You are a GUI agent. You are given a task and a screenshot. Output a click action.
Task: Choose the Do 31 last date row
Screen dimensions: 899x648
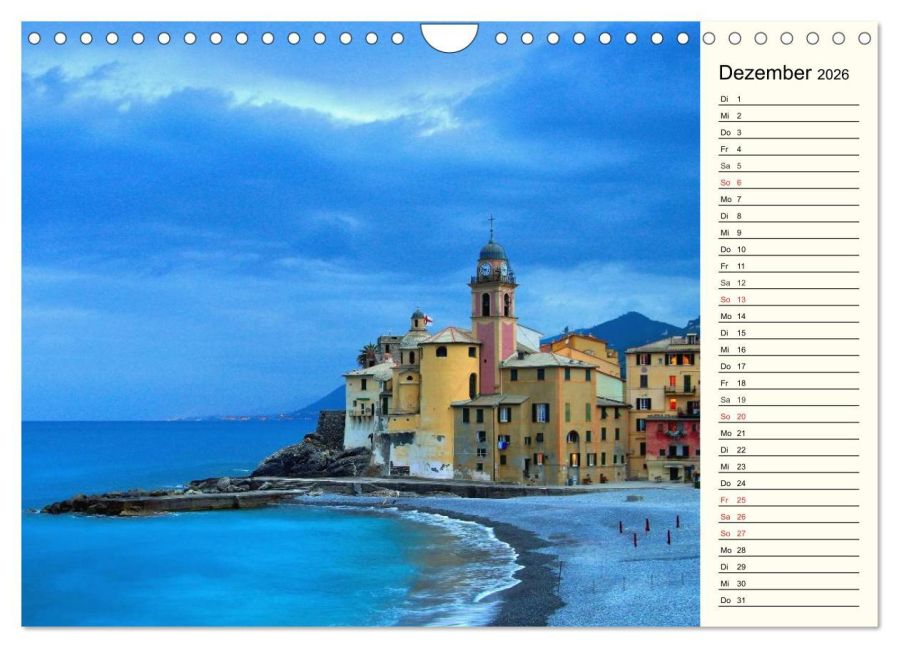[x=788, y=600]
